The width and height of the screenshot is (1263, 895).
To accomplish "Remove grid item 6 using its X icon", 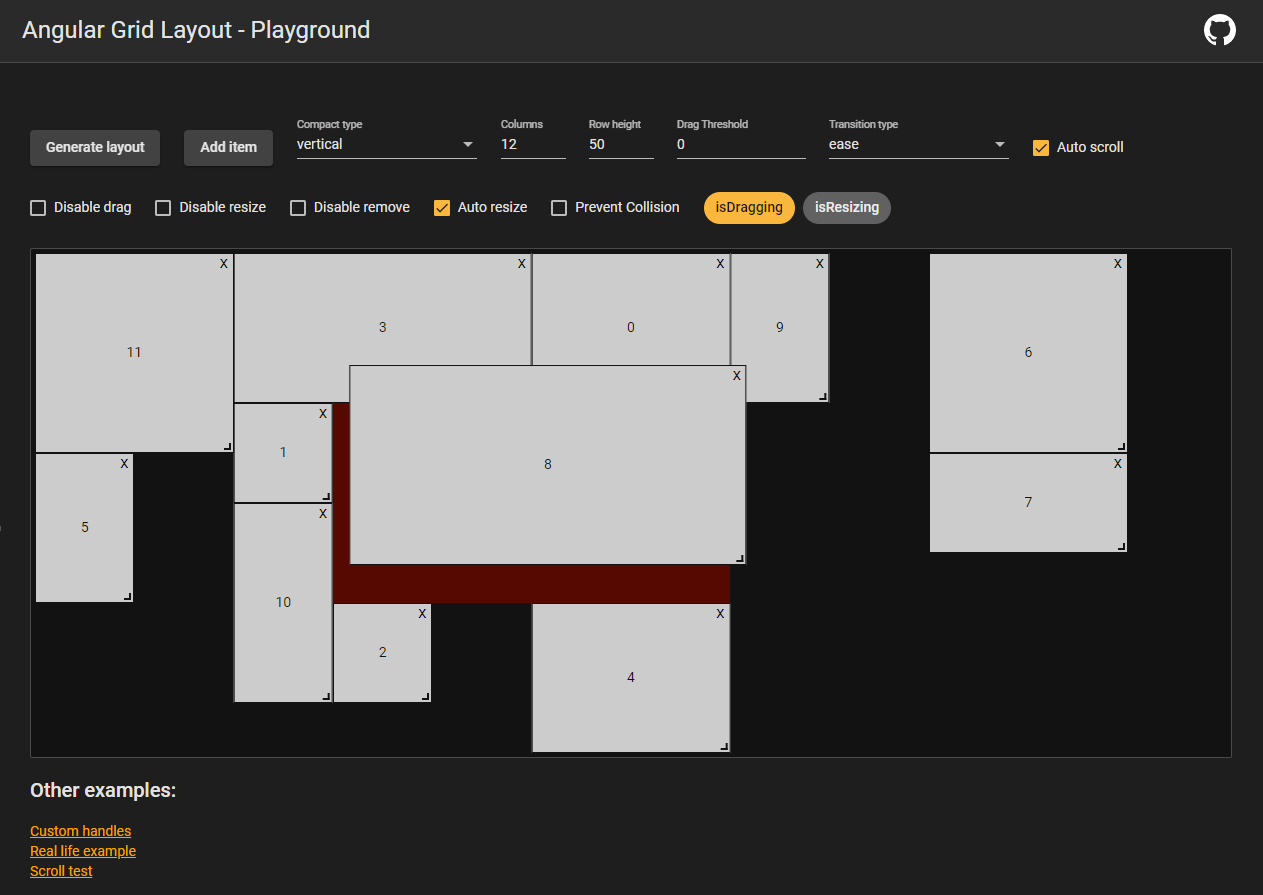I will tap(1117, 264).
